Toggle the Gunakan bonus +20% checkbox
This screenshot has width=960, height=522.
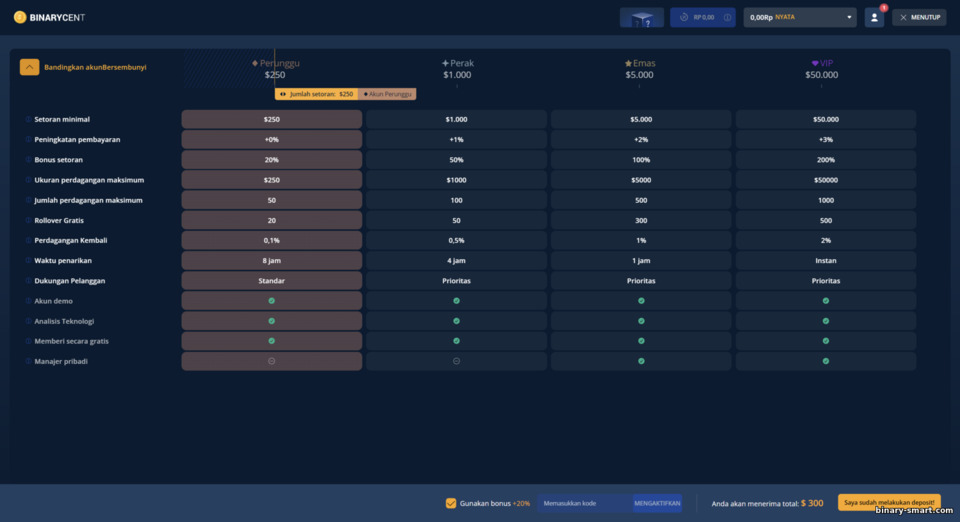click(451, 503)
